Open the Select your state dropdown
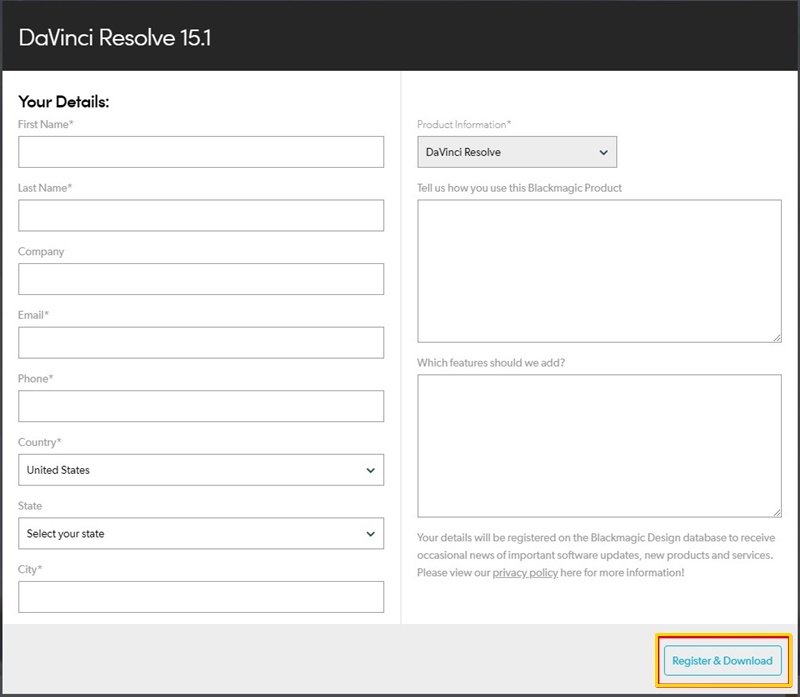The height and width of the screenshot is (697, 800). click(x=201, y=534)
